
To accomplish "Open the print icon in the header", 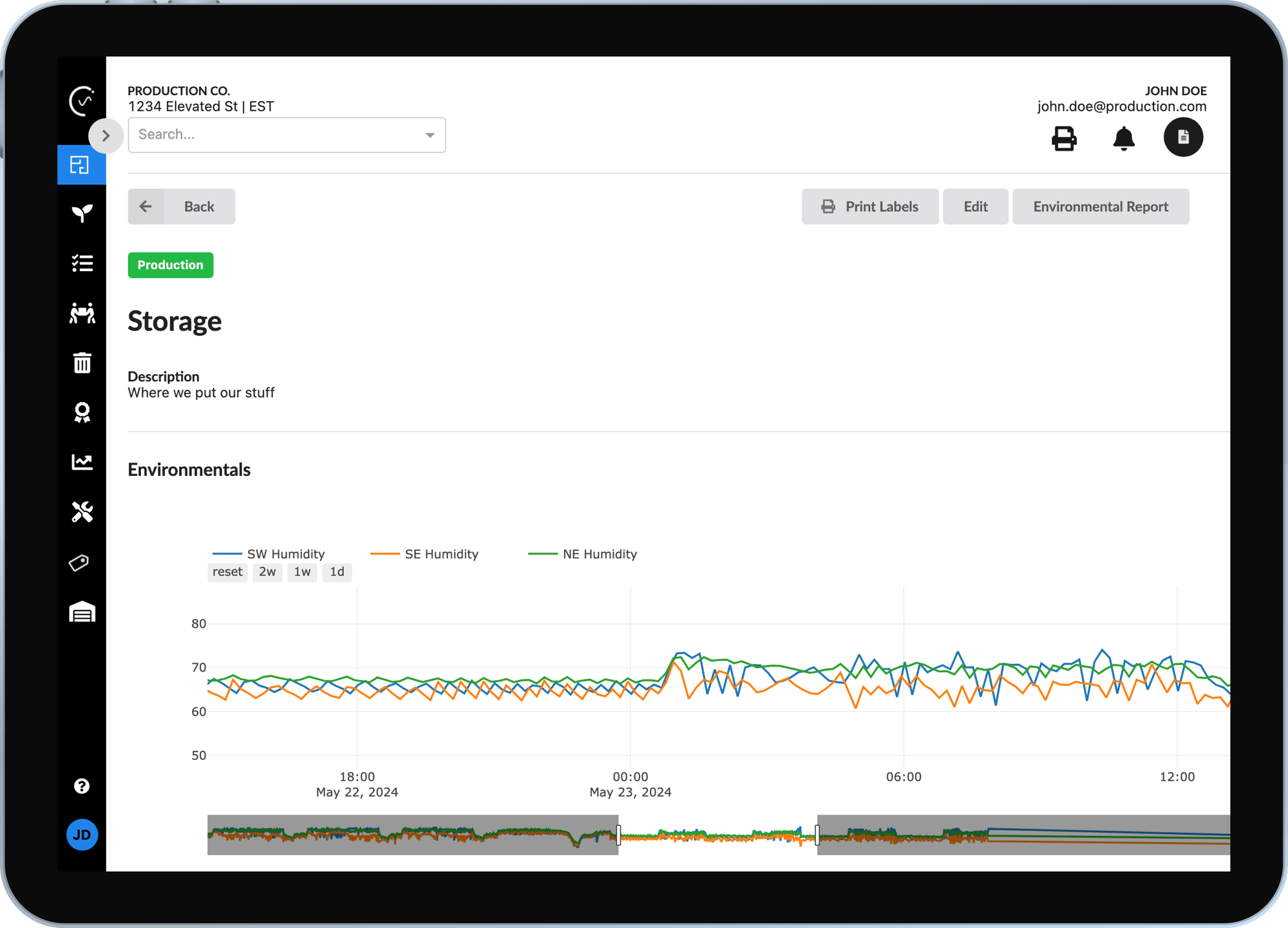I will 1064,138.
